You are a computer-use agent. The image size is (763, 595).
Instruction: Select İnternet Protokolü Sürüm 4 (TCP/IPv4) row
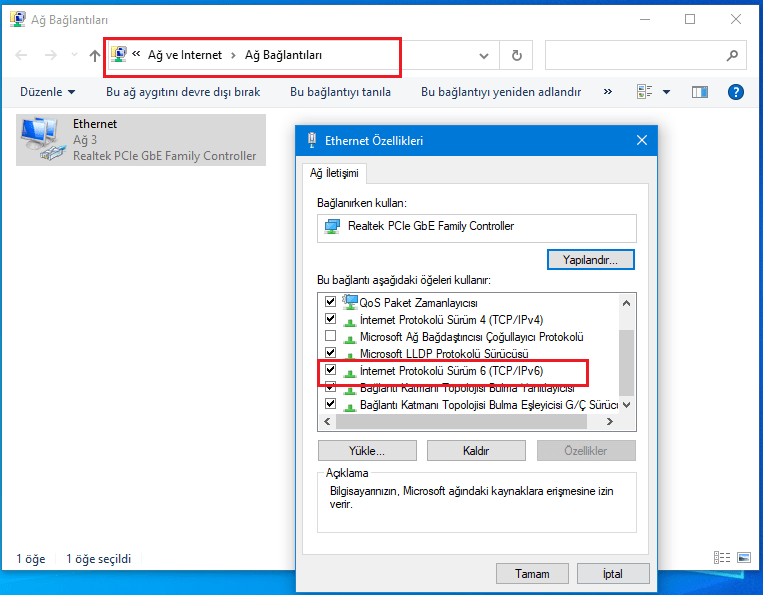click(x=451, y=320)
